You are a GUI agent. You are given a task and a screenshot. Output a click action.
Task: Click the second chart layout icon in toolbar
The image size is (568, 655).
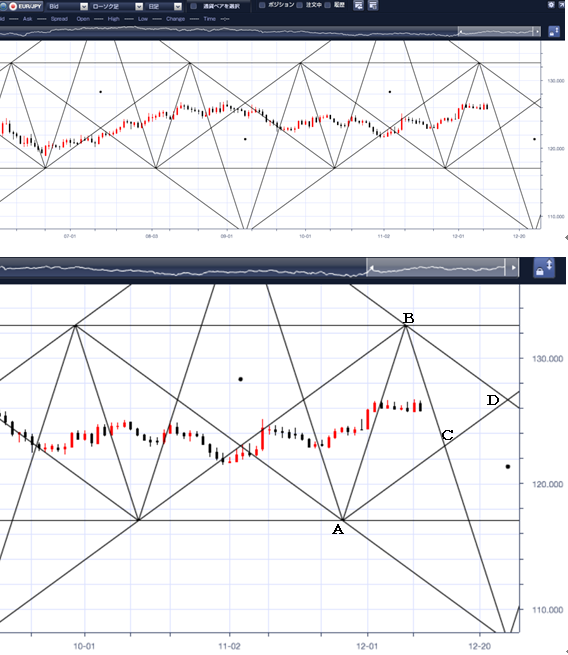pyautogui.click(x=373, y=5)
